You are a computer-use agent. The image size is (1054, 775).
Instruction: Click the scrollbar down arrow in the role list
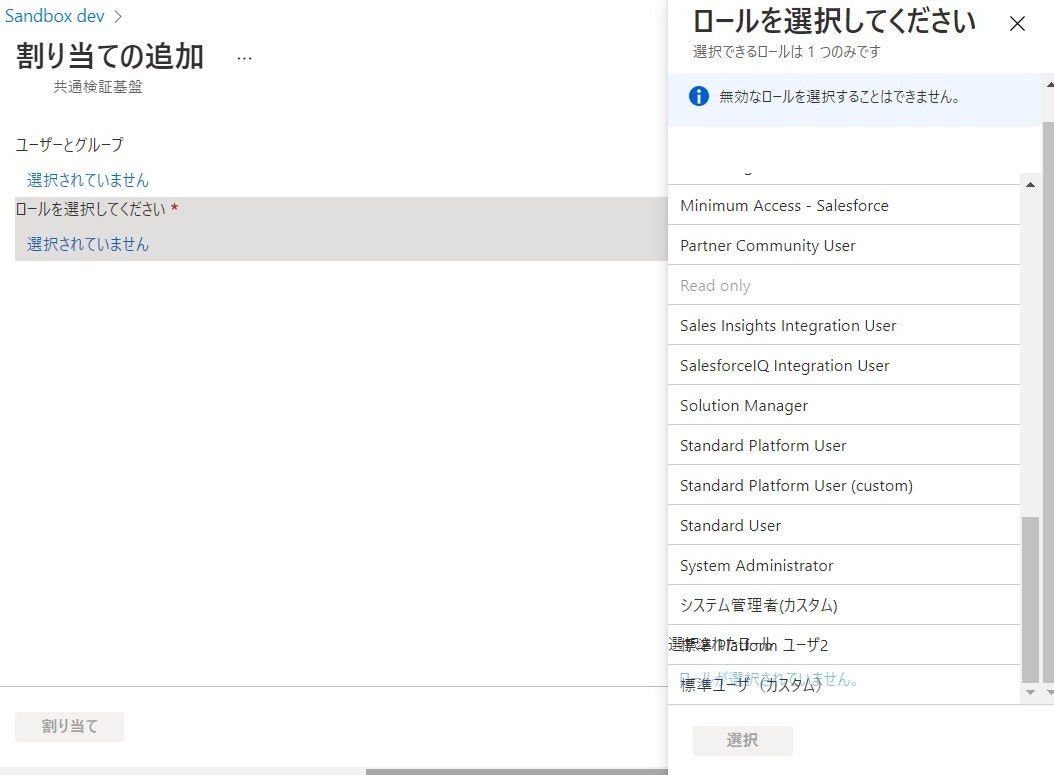(1033, 690)
